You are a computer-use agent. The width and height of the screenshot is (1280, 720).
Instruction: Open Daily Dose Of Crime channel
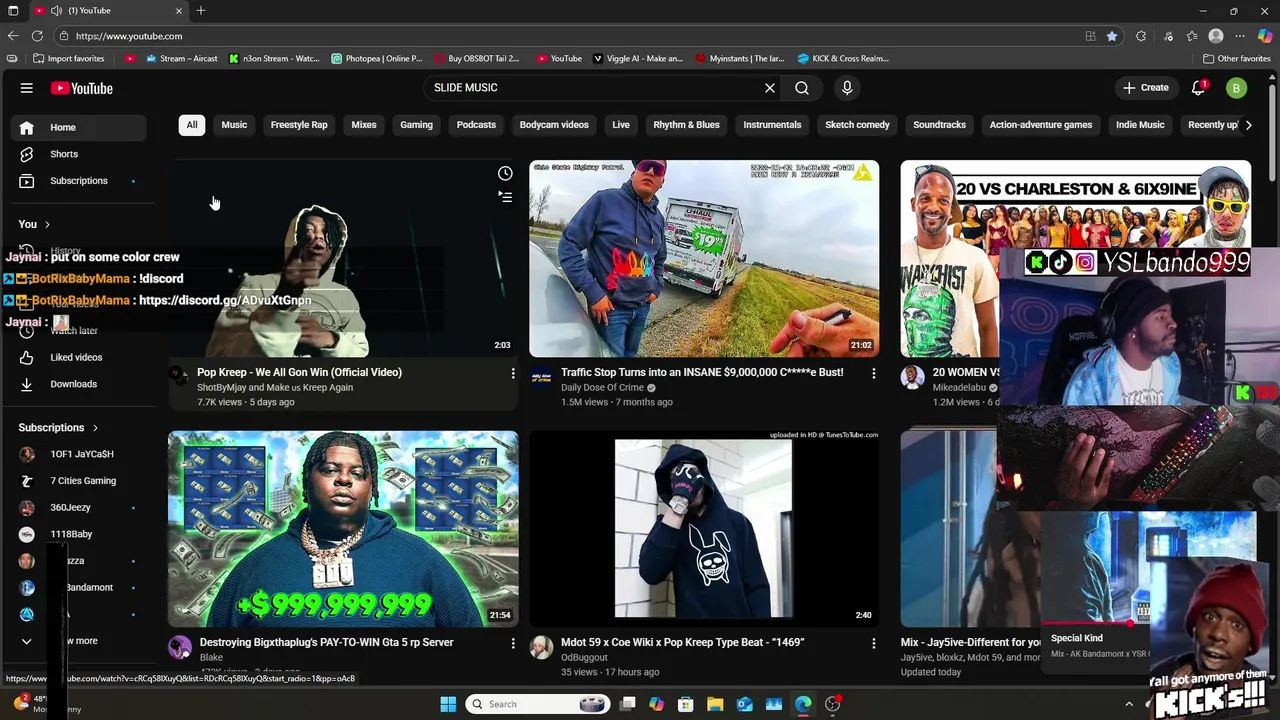(602, 388)
